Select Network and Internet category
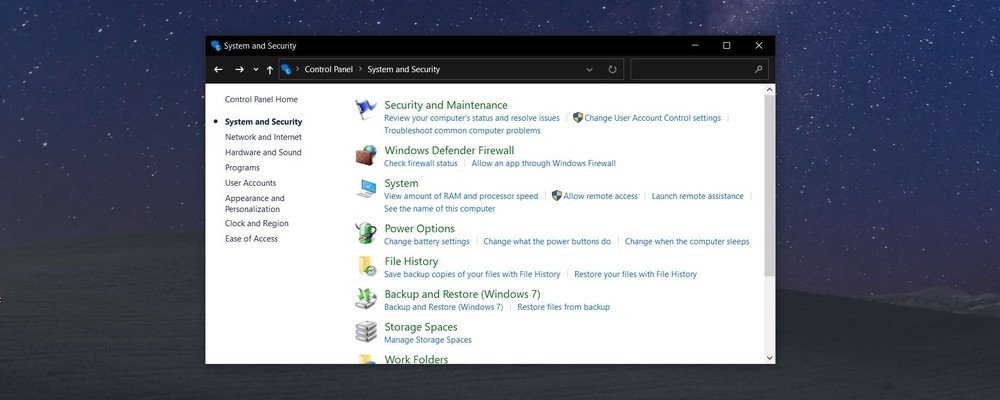 pyautogui.click(x=263, y=137)
